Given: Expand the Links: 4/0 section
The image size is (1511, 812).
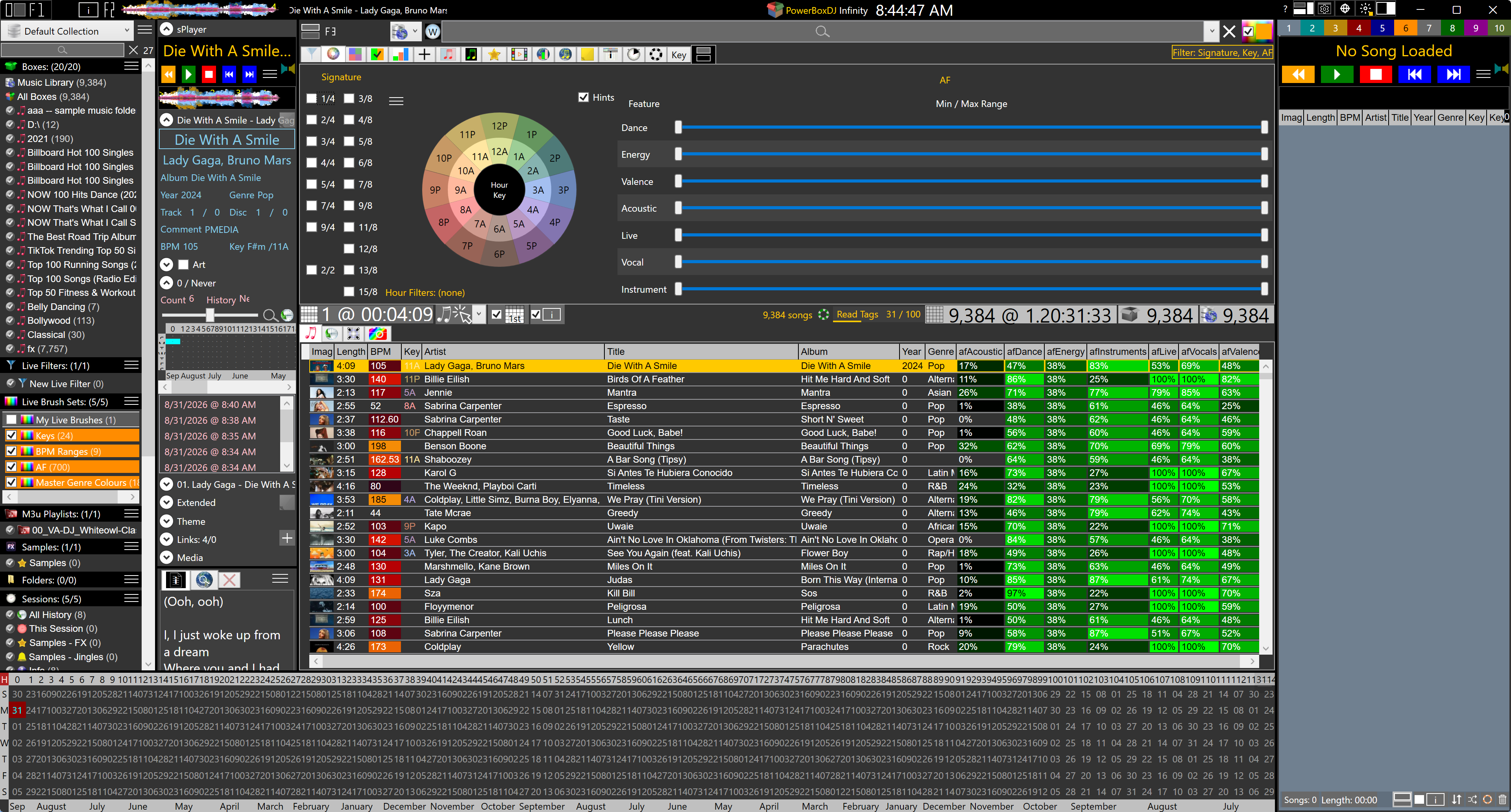Looking at the screenshot, I should (x=167, y=539).
